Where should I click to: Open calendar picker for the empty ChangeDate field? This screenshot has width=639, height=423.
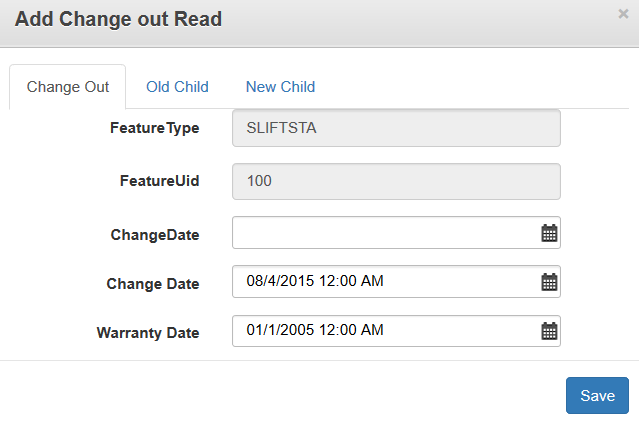549,233
